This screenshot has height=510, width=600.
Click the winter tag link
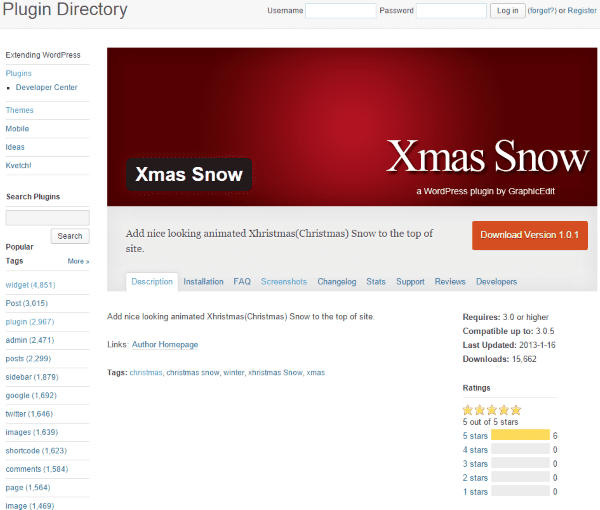point(234,373)
